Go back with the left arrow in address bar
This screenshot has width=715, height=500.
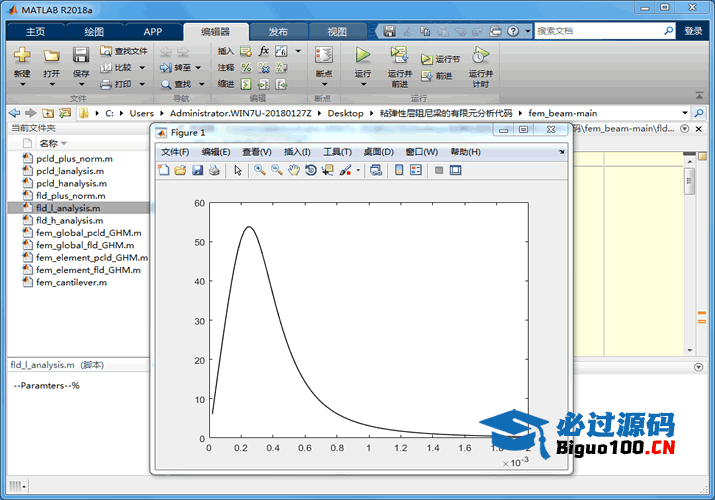[x=15, y=113]
